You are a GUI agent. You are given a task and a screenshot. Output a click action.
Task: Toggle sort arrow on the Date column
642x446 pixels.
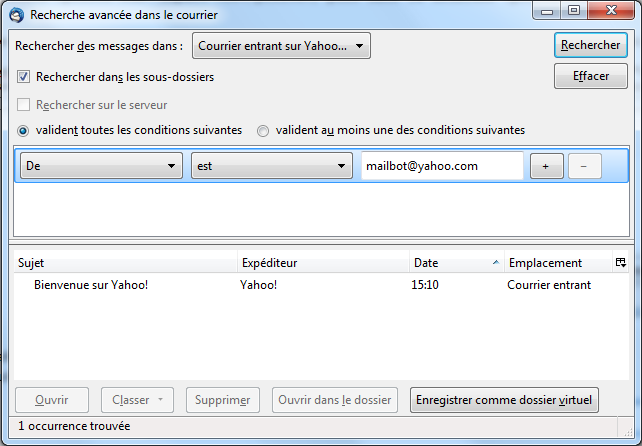click(x=496, y=263)
